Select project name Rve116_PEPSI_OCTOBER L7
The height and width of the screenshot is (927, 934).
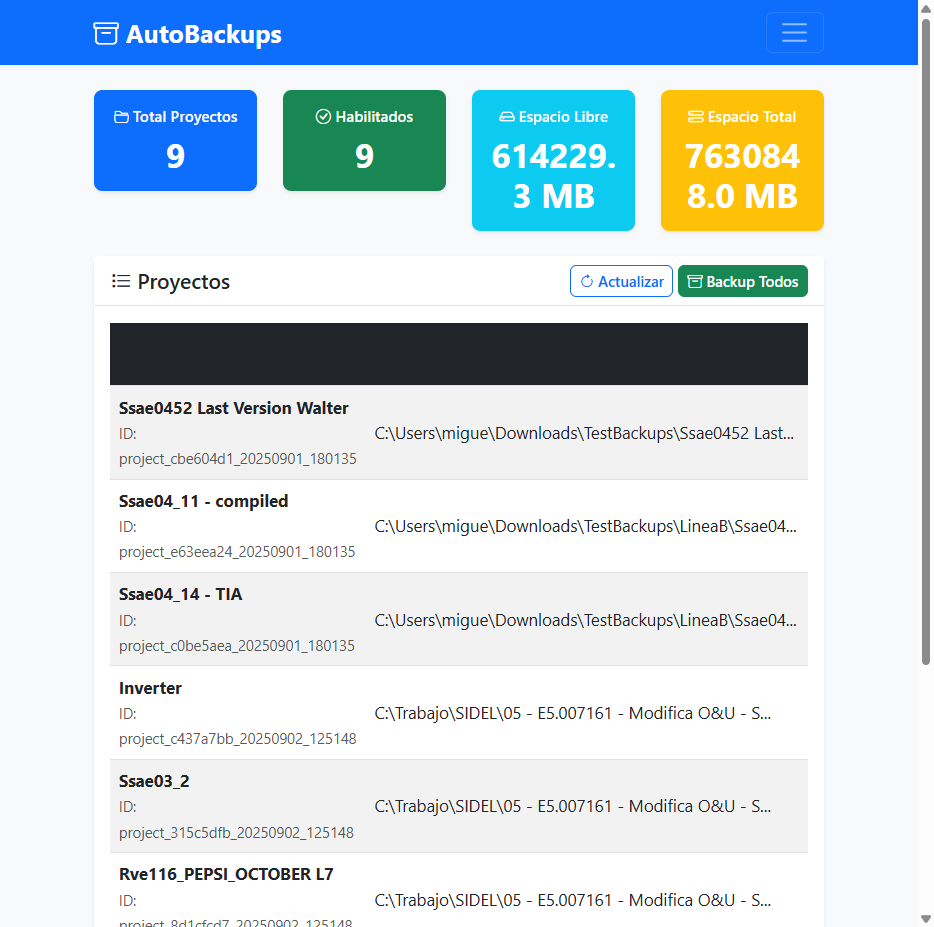click(x=226, y=874)
